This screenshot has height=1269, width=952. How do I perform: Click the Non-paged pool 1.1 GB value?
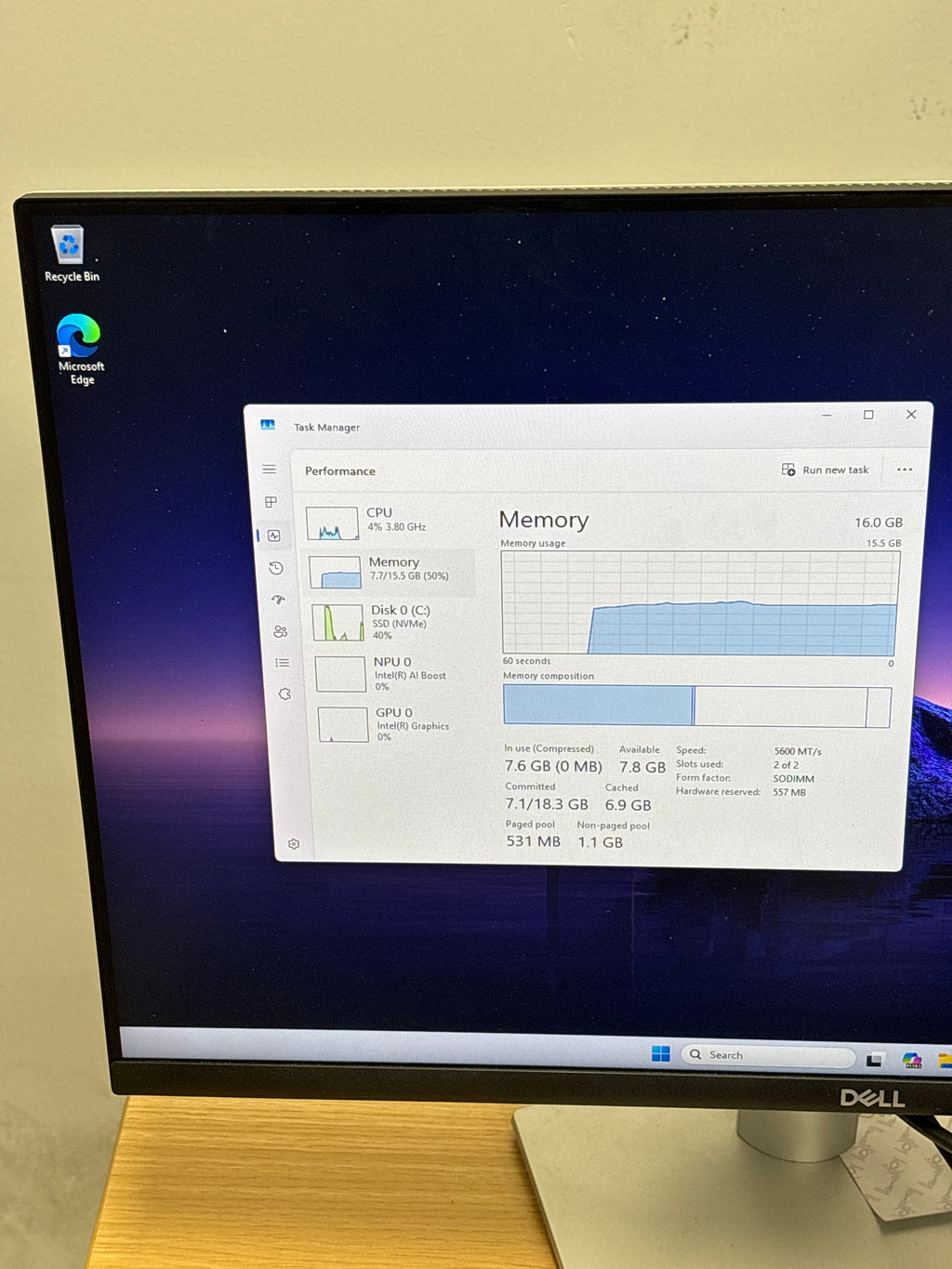[x=601, y=842]
